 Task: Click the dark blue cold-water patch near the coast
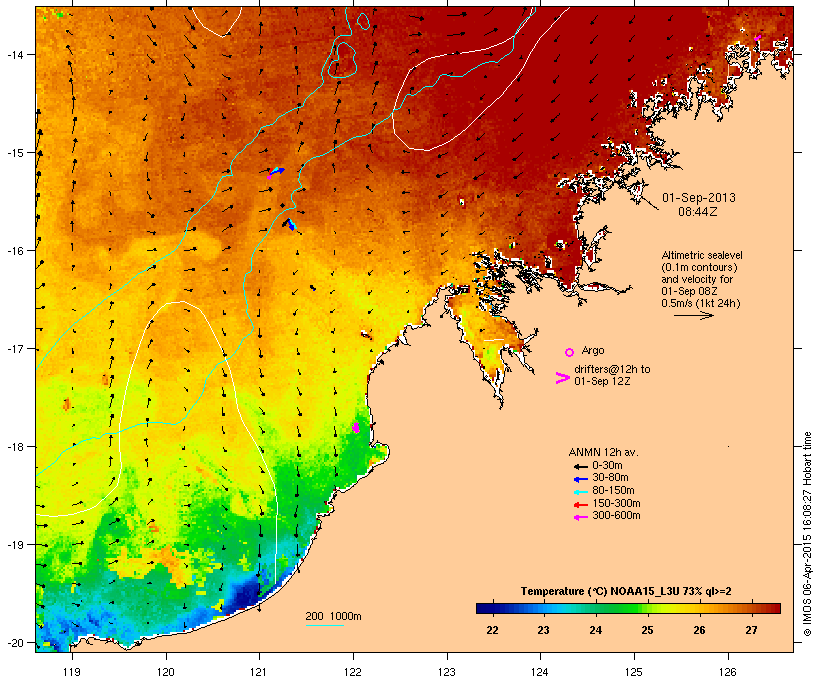click(x=245, y=595)
